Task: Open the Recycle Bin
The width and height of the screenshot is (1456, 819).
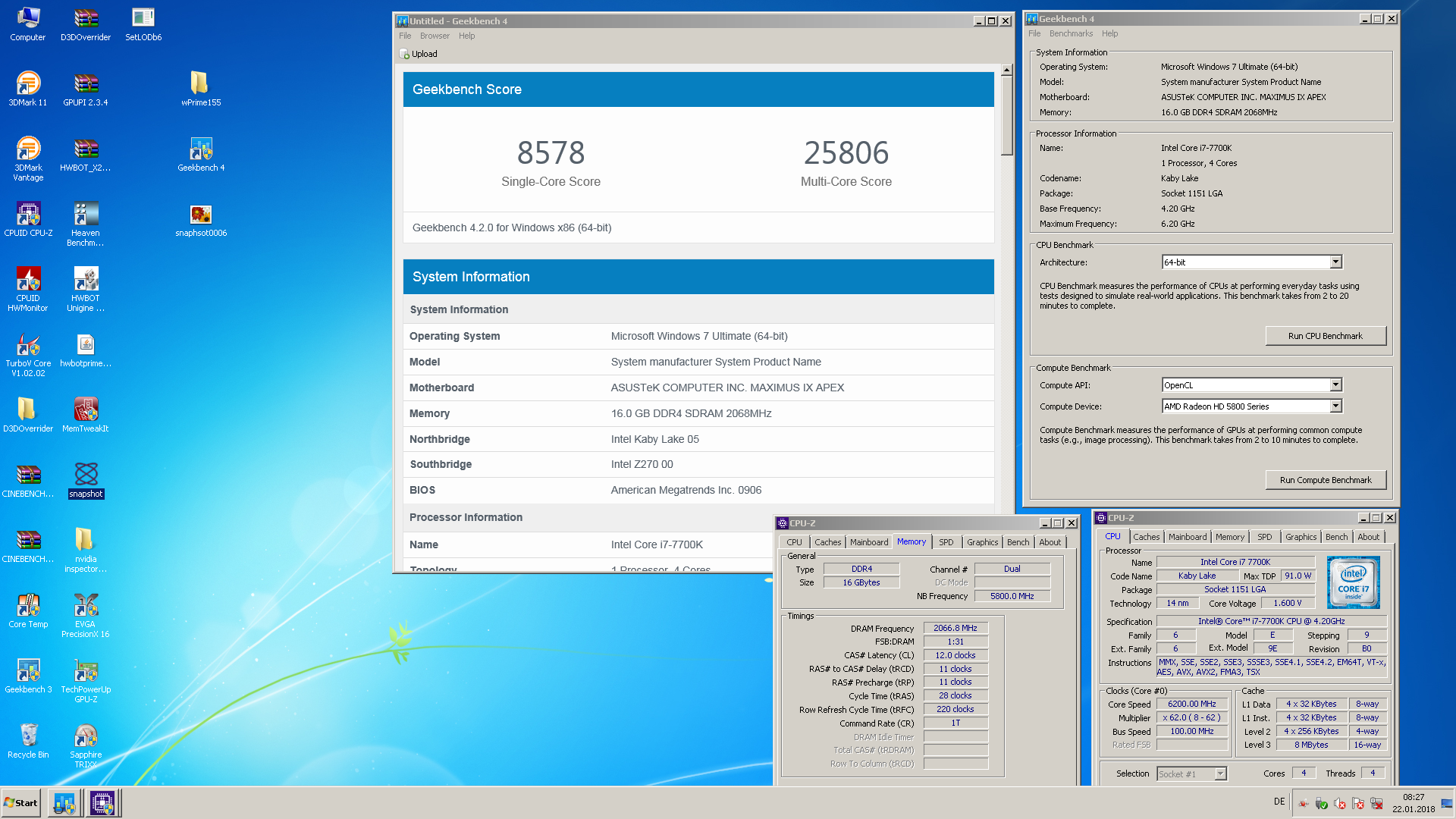Action: (x=28, y=740)
